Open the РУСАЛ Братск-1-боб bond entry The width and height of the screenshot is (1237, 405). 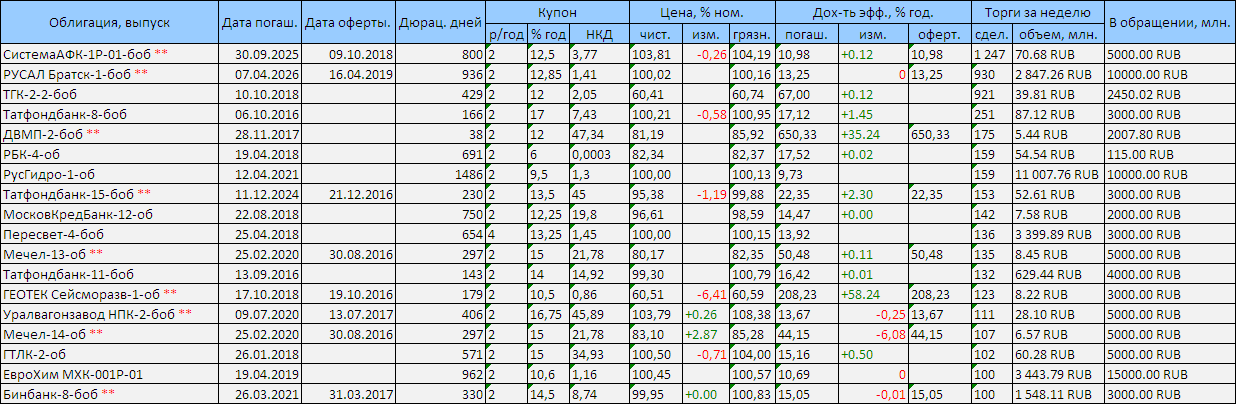[x=67, y=73]
